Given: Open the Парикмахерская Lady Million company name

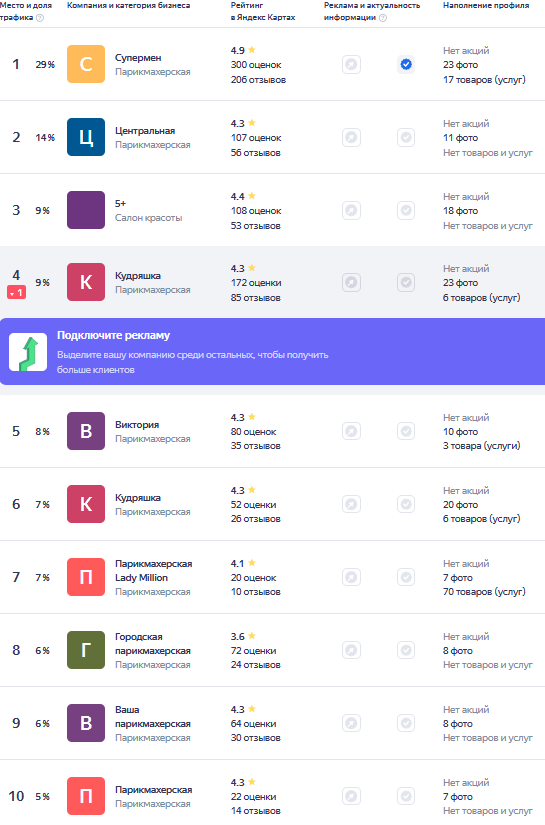Looking at the screenshot, I should (x=154, y=570).
